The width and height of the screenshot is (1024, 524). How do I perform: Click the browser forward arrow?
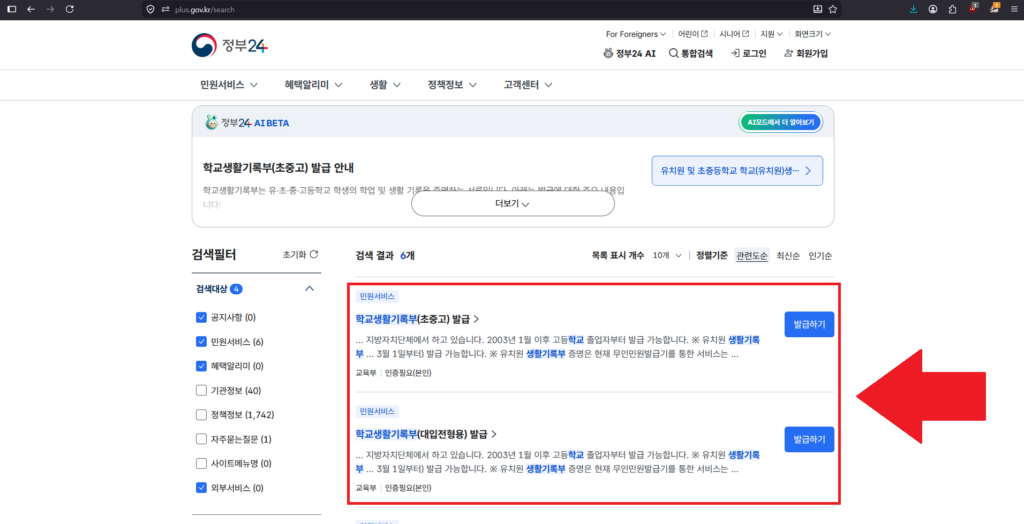(x=50, y=9)
